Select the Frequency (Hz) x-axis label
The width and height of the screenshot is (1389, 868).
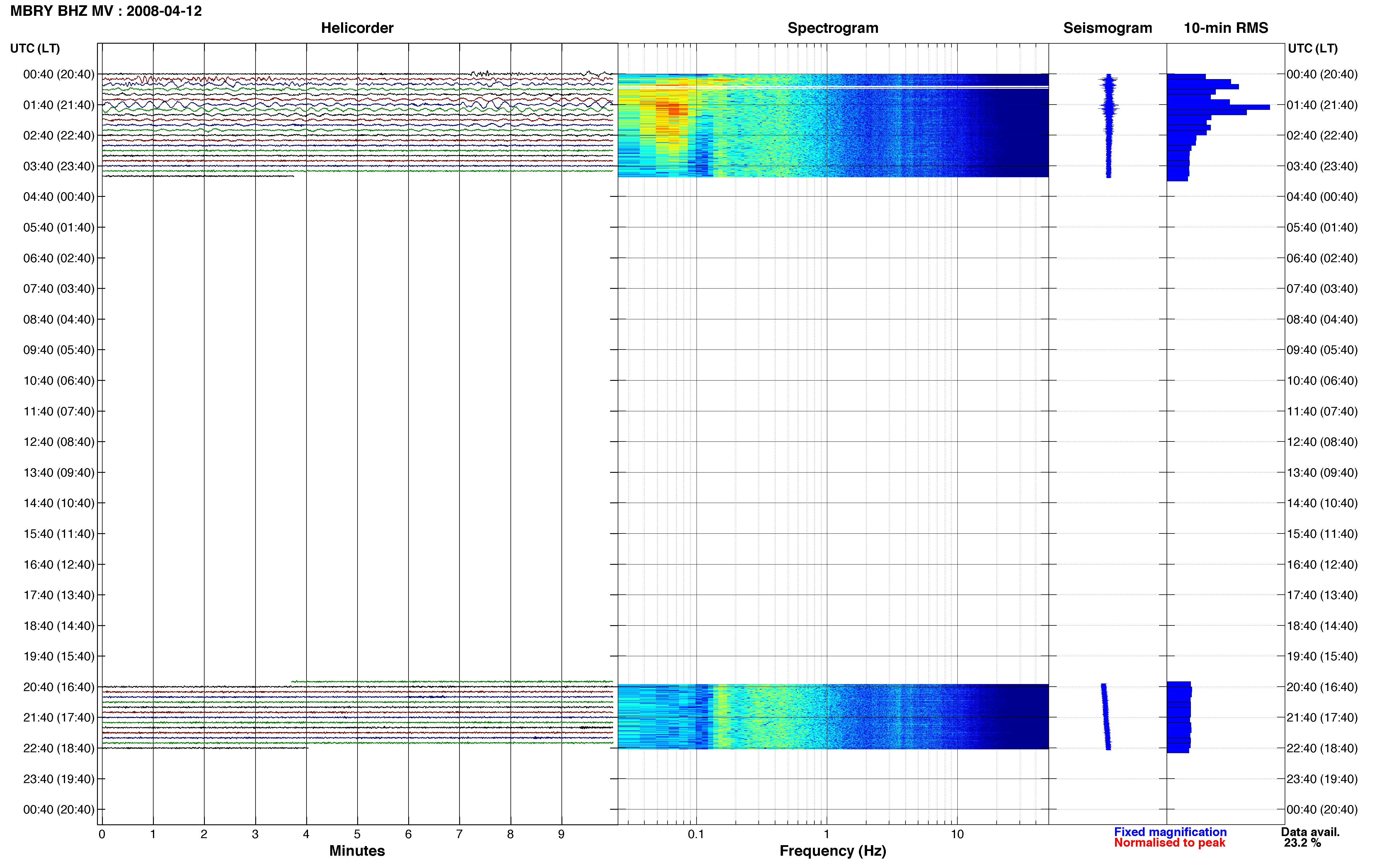tap(833, 851)
